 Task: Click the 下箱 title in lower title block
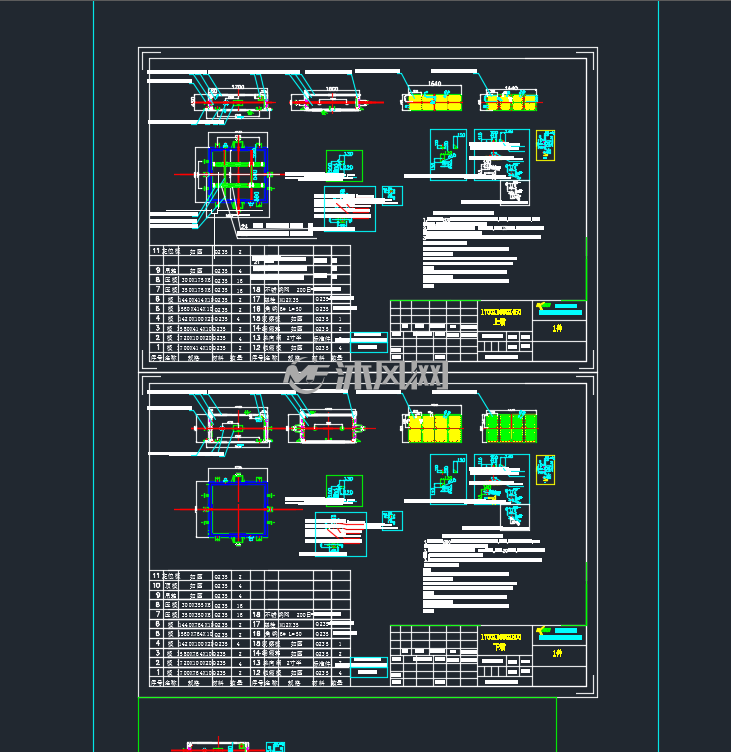tap(499, 647)
